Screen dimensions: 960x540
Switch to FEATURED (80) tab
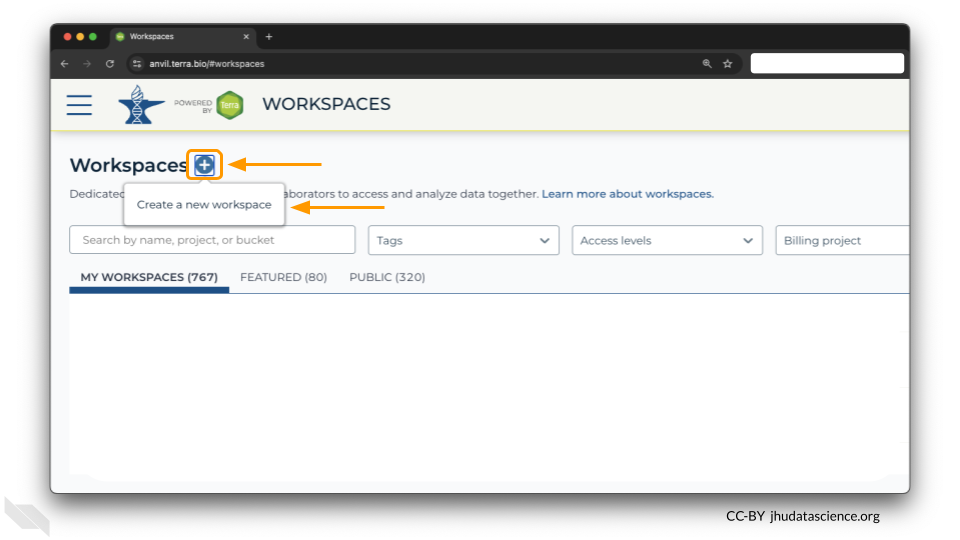(x=283, y=277)
